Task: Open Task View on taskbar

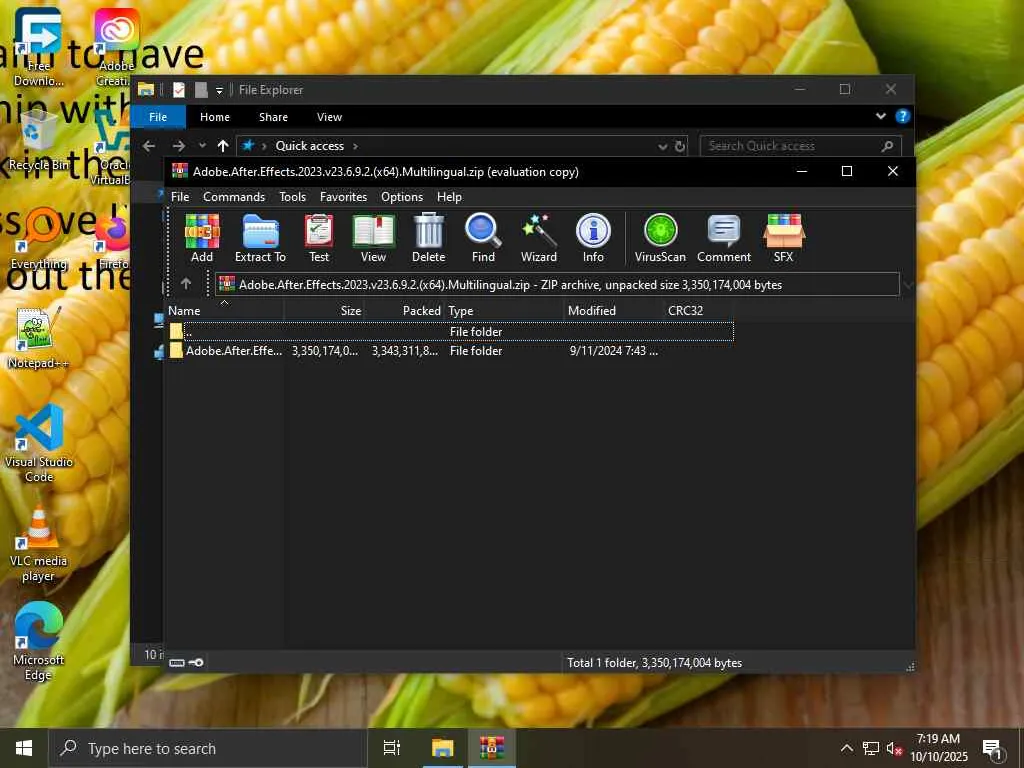Action: pyautogui.click(x=392, y=748)
